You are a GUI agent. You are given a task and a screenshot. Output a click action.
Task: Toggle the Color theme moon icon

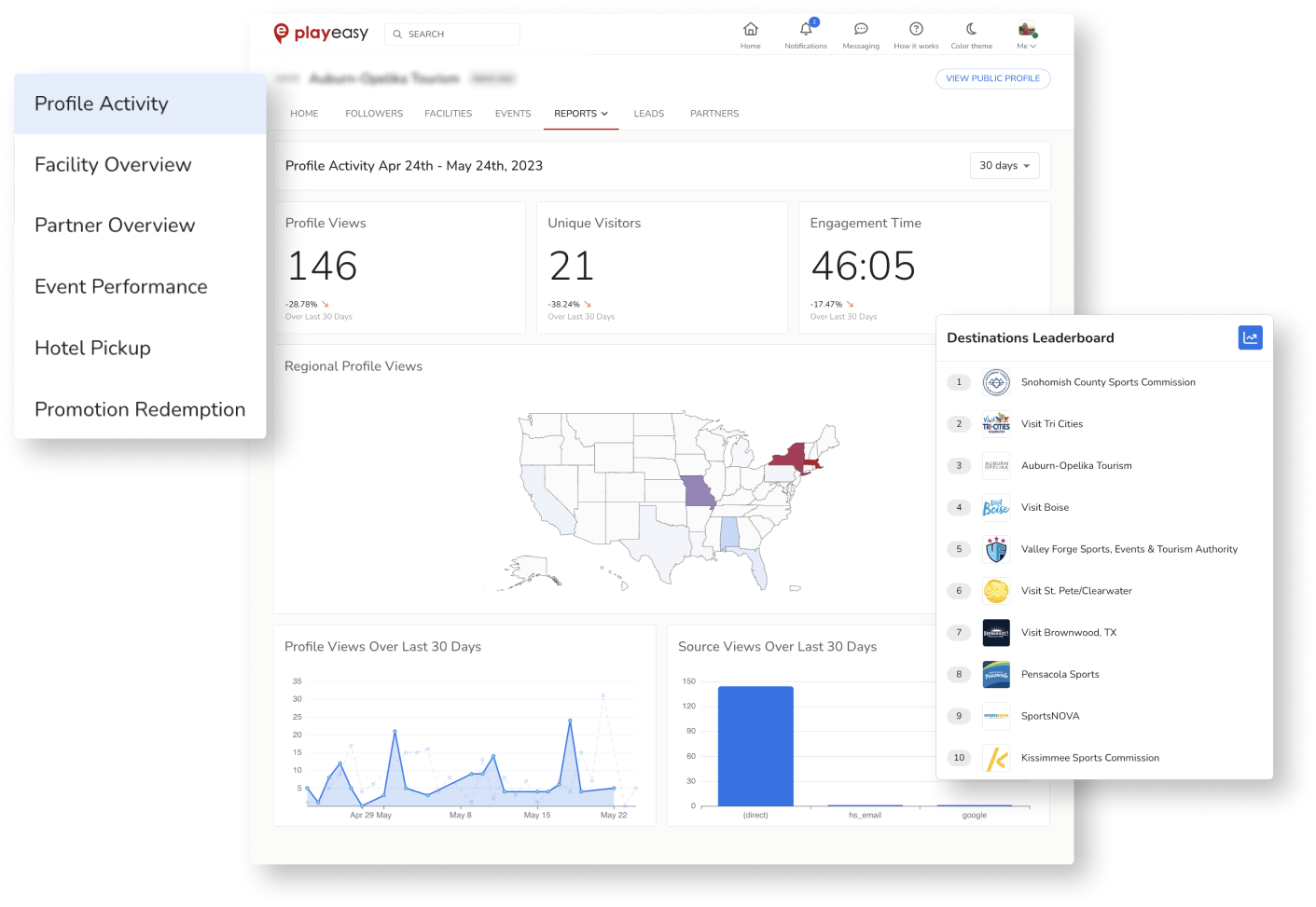[972, 29]
